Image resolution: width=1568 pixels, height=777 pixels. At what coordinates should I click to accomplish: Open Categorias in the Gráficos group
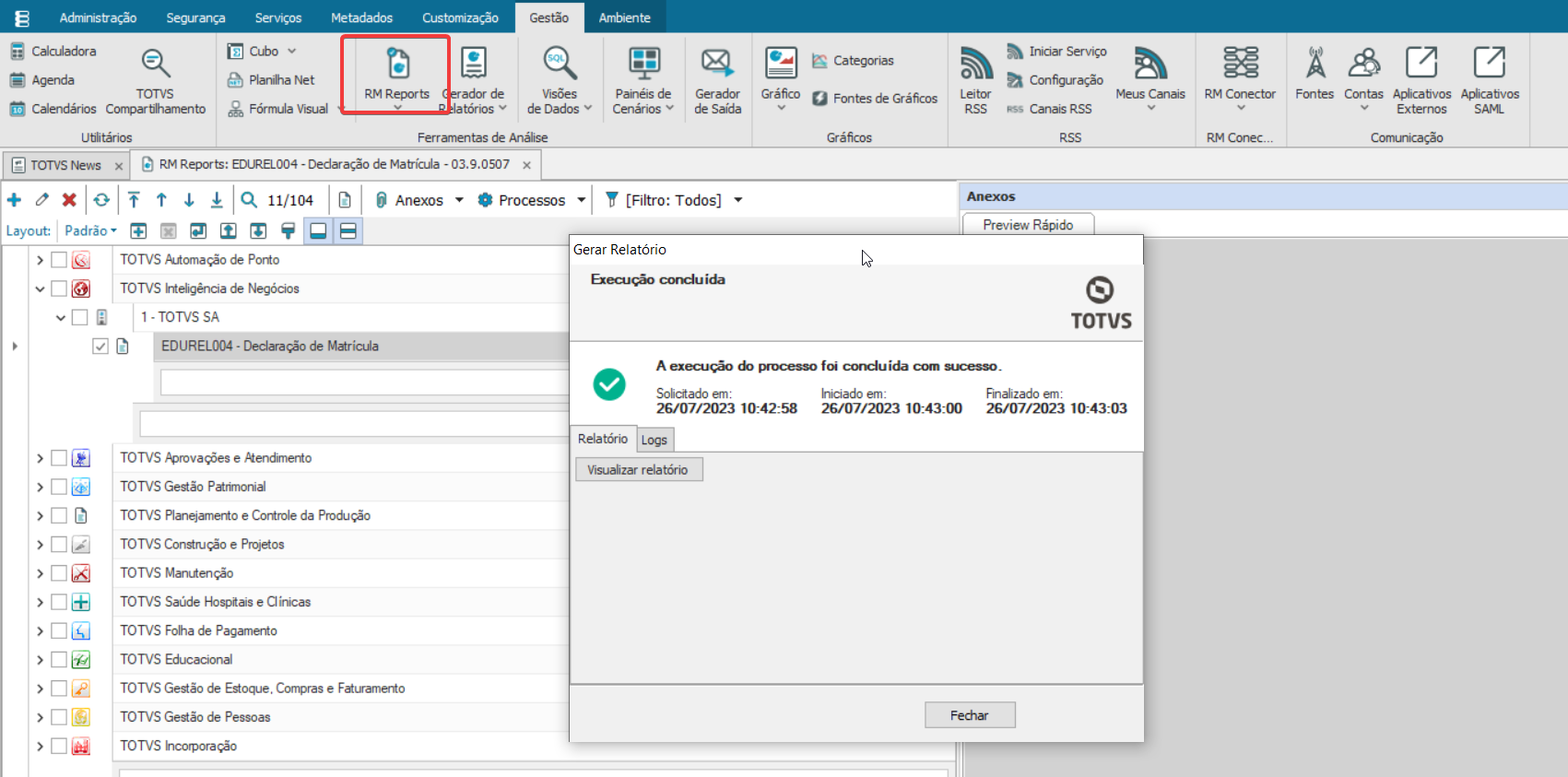pyautogui.click(x=853, y=61)
